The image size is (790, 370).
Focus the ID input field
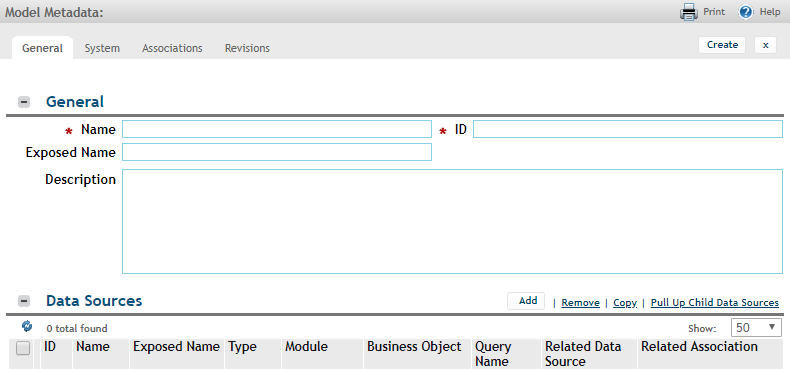(x=628, y=129)
